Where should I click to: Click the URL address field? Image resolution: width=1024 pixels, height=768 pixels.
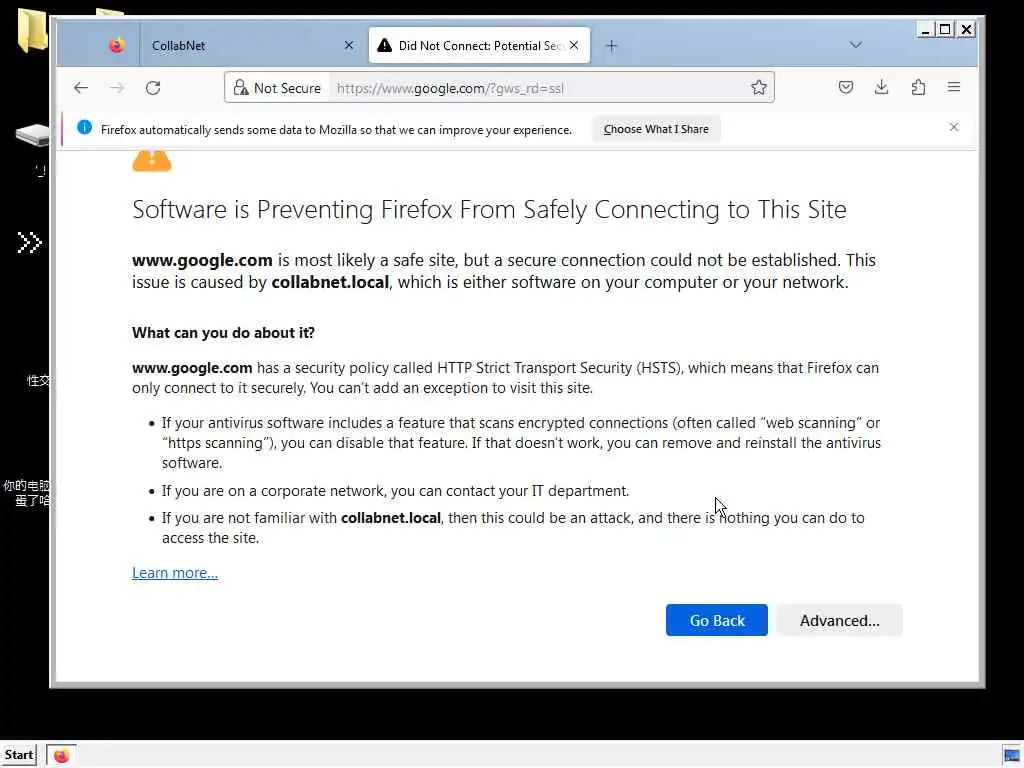(x=540, y=88)
